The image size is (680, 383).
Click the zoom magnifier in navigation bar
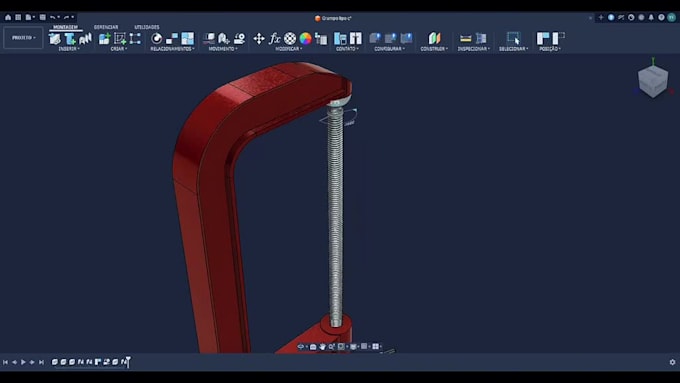pyautogui.click(x=332, y=347)
